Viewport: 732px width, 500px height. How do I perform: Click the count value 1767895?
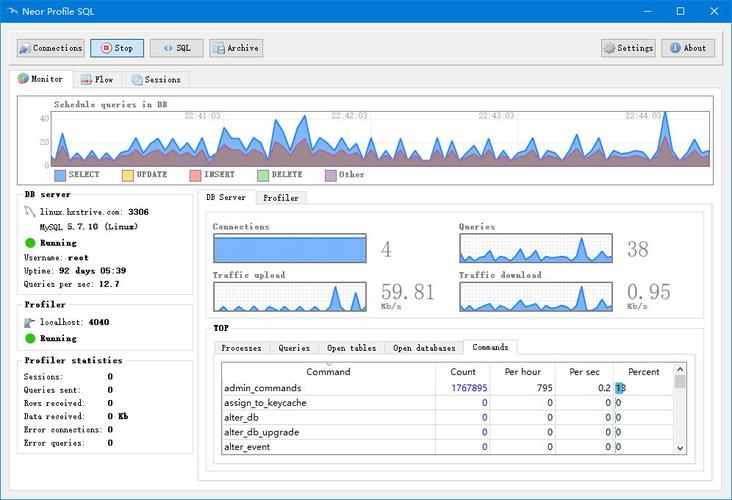click(469, 388)
